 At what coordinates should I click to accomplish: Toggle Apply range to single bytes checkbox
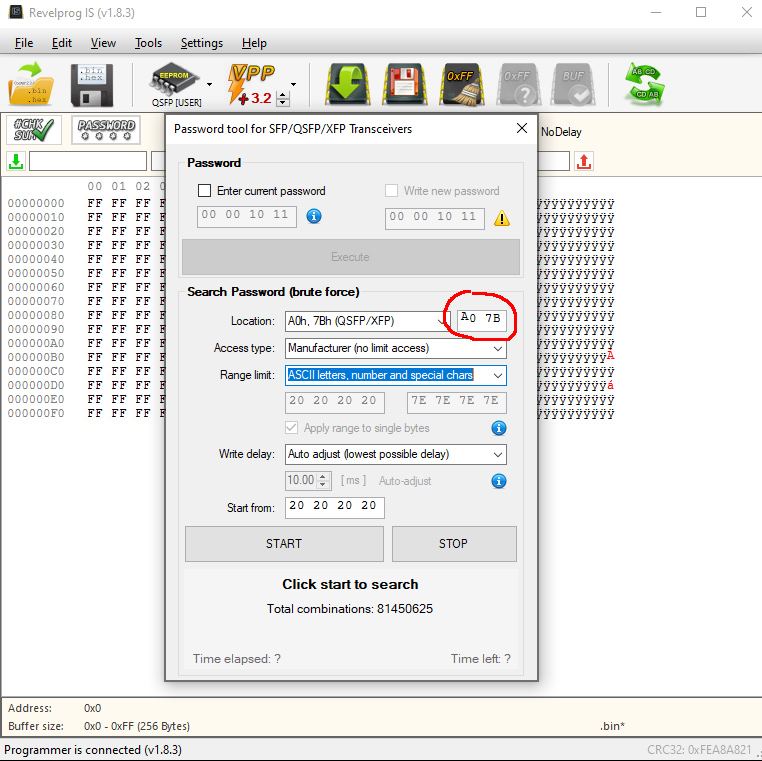(x=292, y=428)
